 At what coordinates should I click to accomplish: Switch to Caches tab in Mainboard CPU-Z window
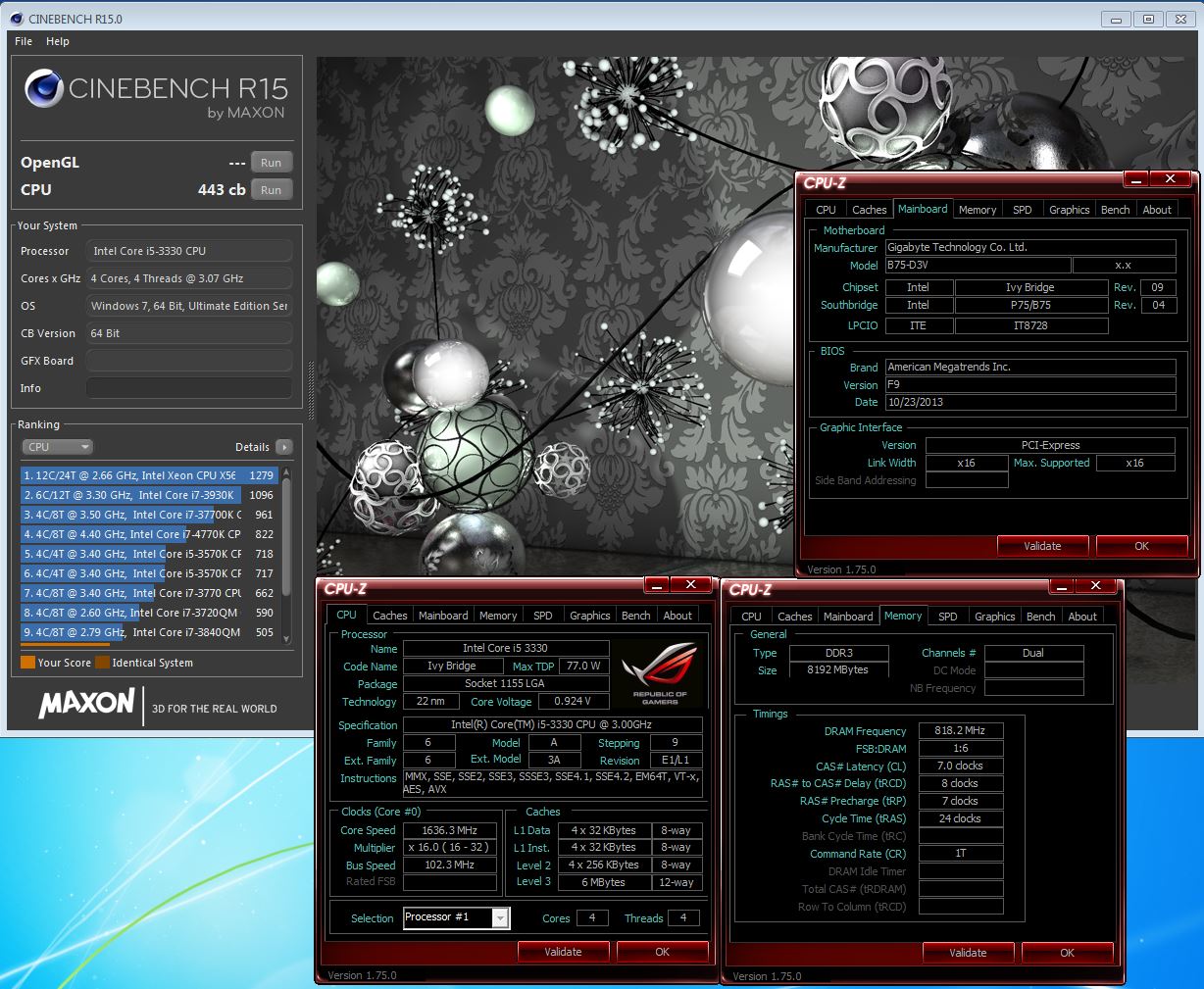pos(869,210)
